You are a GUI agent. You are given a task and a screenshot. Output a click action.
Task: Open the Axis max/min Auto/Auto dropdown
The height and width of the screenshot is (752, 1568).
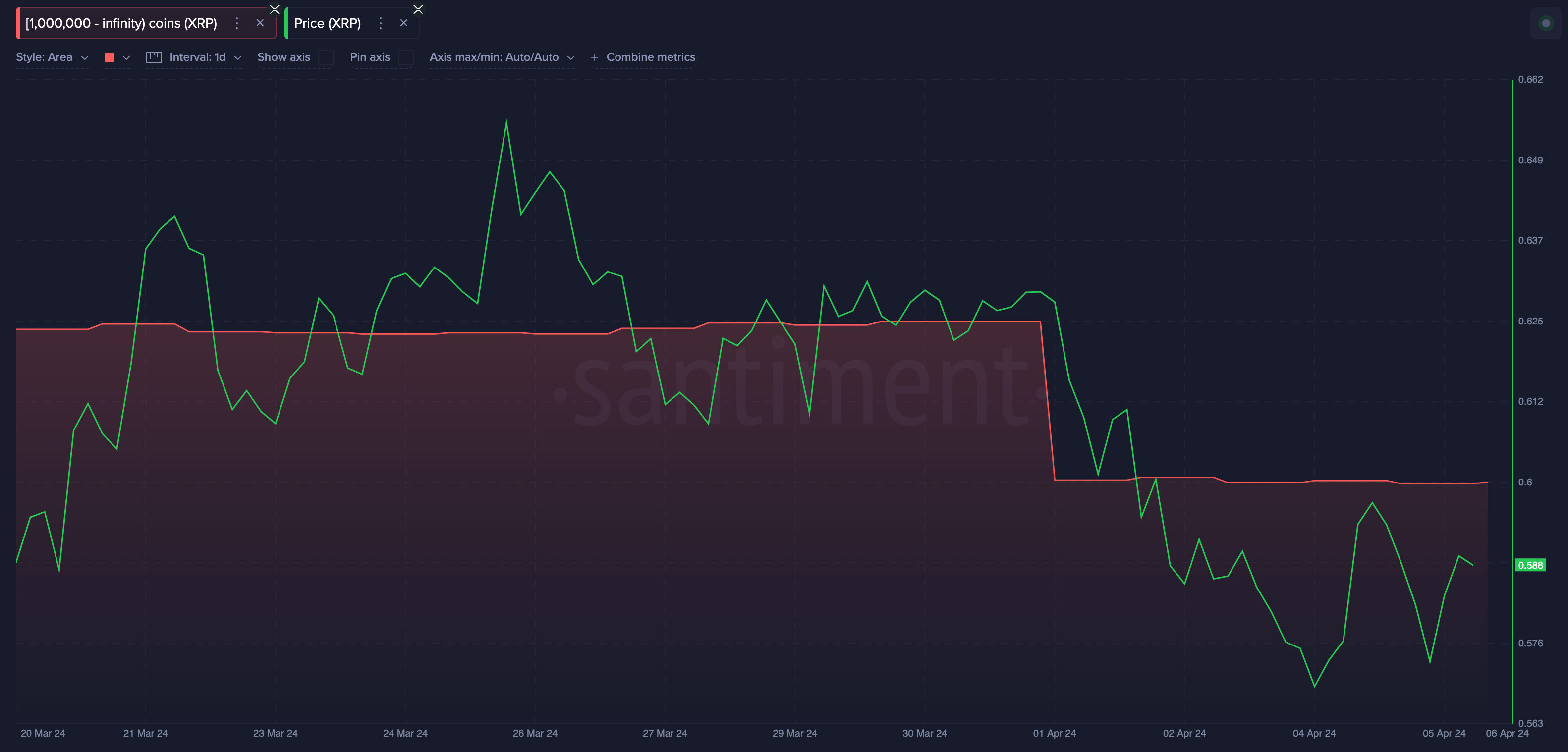pyautogui.click(x=502, y=57)
